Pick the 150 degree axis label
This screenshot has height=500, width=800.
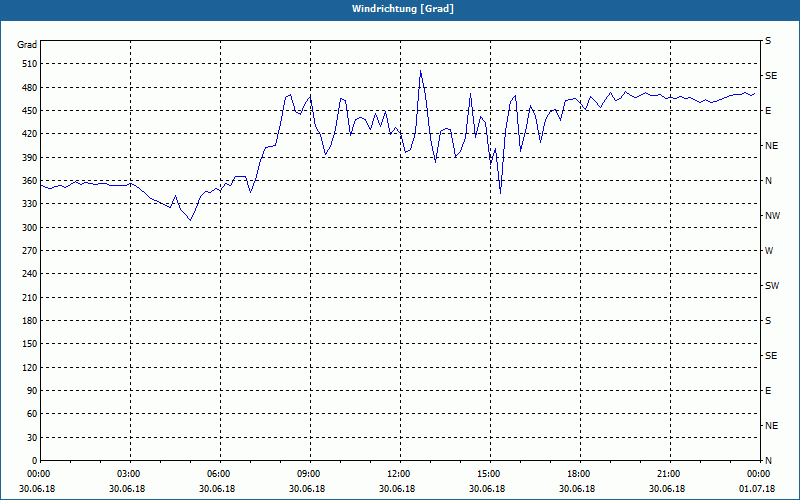coord(30,344)
